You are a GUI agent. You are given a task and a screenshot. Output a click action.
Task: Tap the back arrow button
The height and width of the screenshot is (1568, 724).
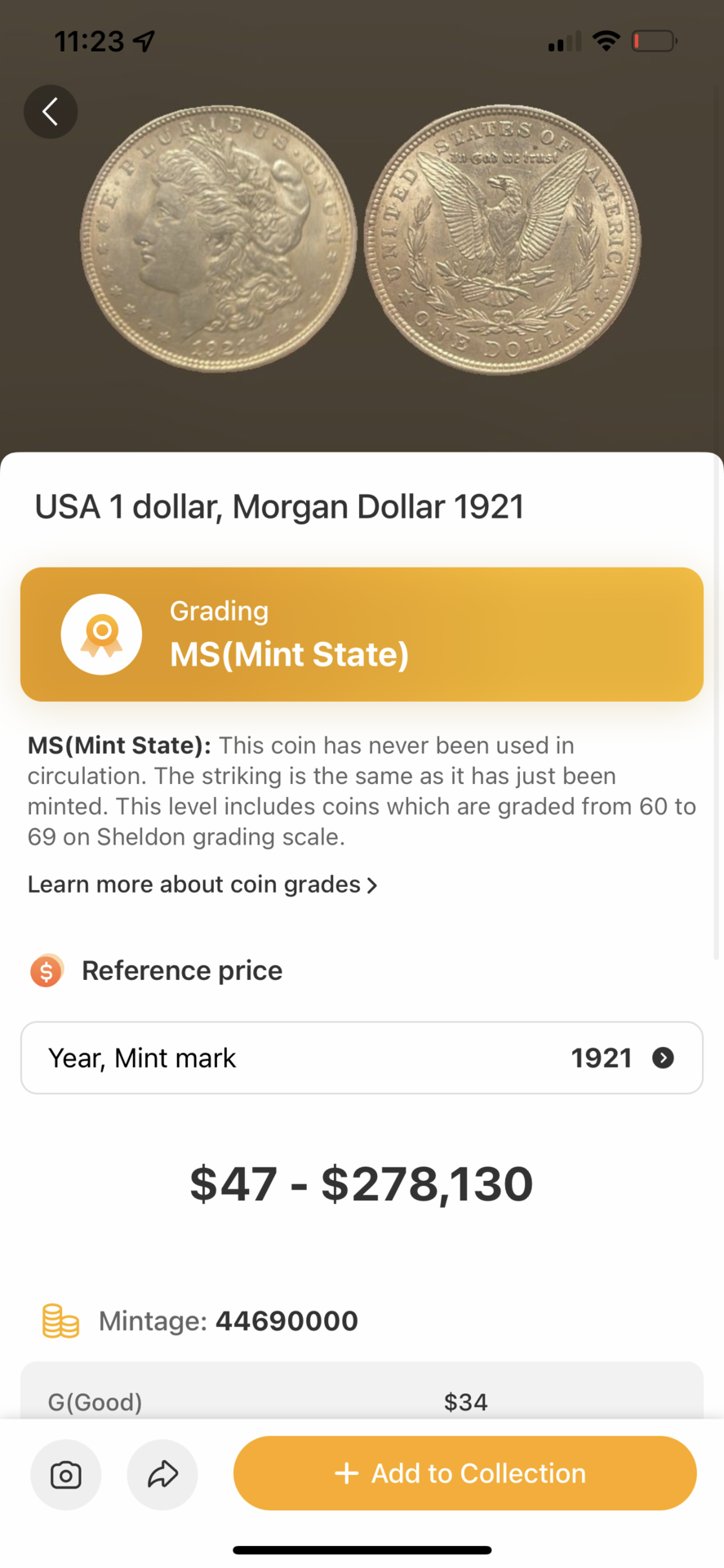coord(51,112)
